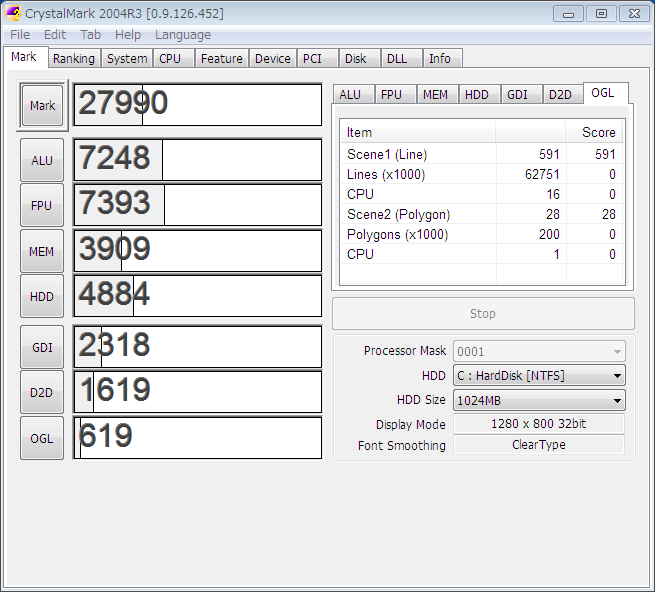
Task: Click the HDD score bar 4884
Action: 198,296
